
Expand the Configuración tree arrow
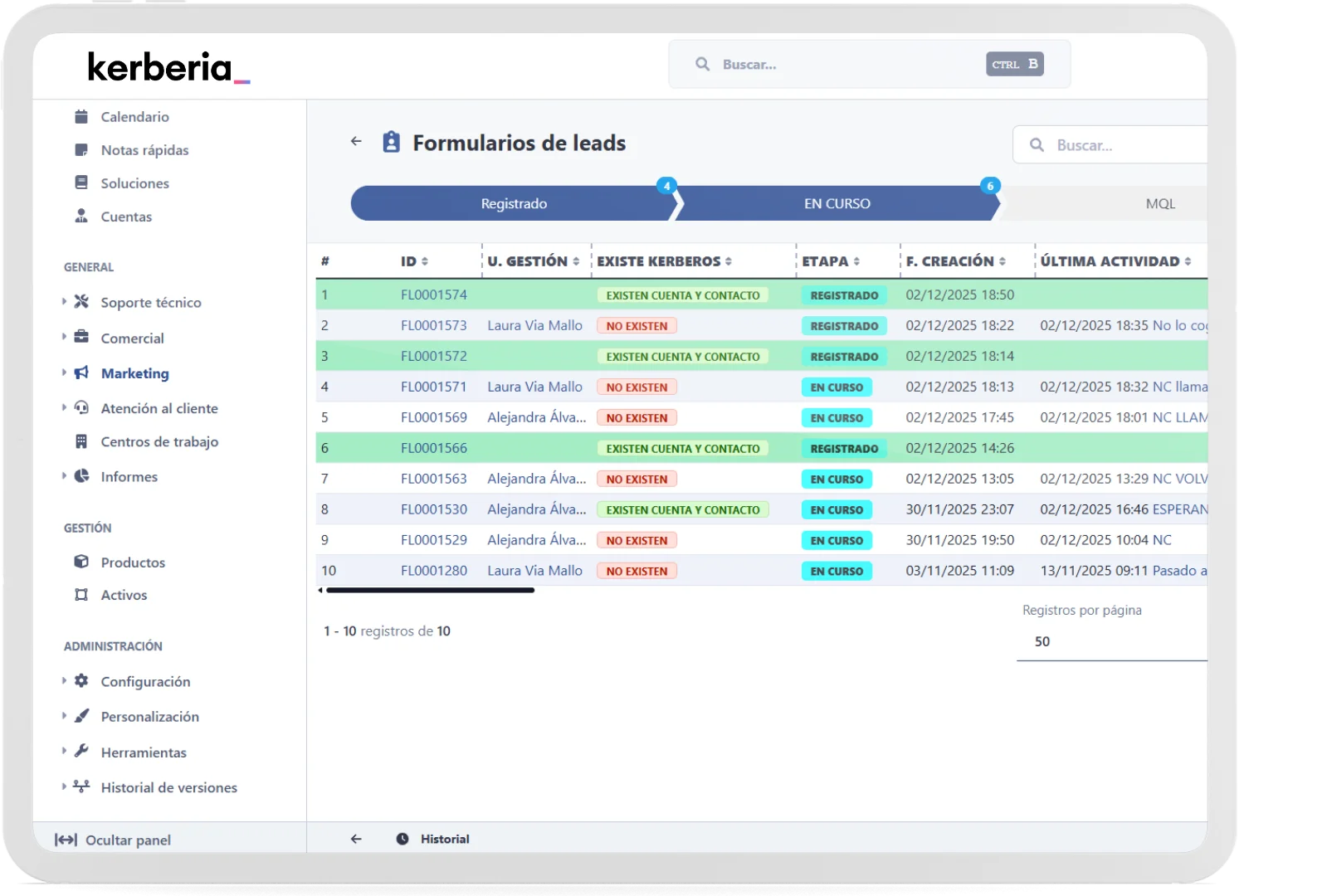tap(64, 680)
